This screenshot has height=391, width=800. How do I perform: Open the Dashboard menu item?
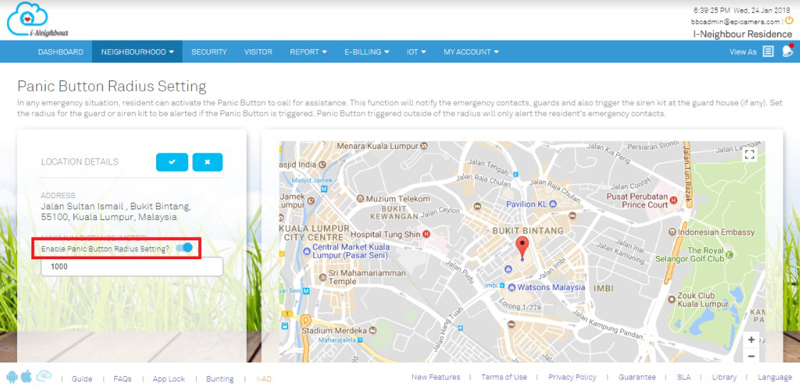[61, 52]
